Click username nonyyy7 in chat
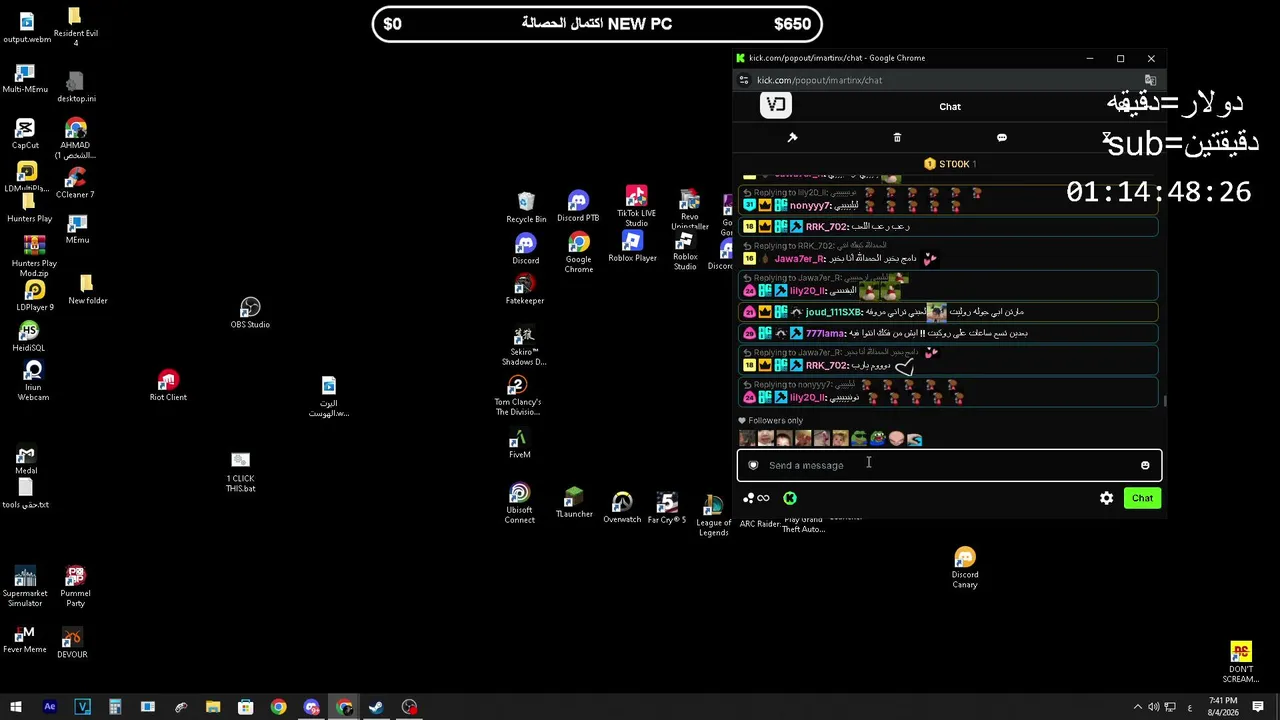 pyautogui.click(x=809, y=206)
